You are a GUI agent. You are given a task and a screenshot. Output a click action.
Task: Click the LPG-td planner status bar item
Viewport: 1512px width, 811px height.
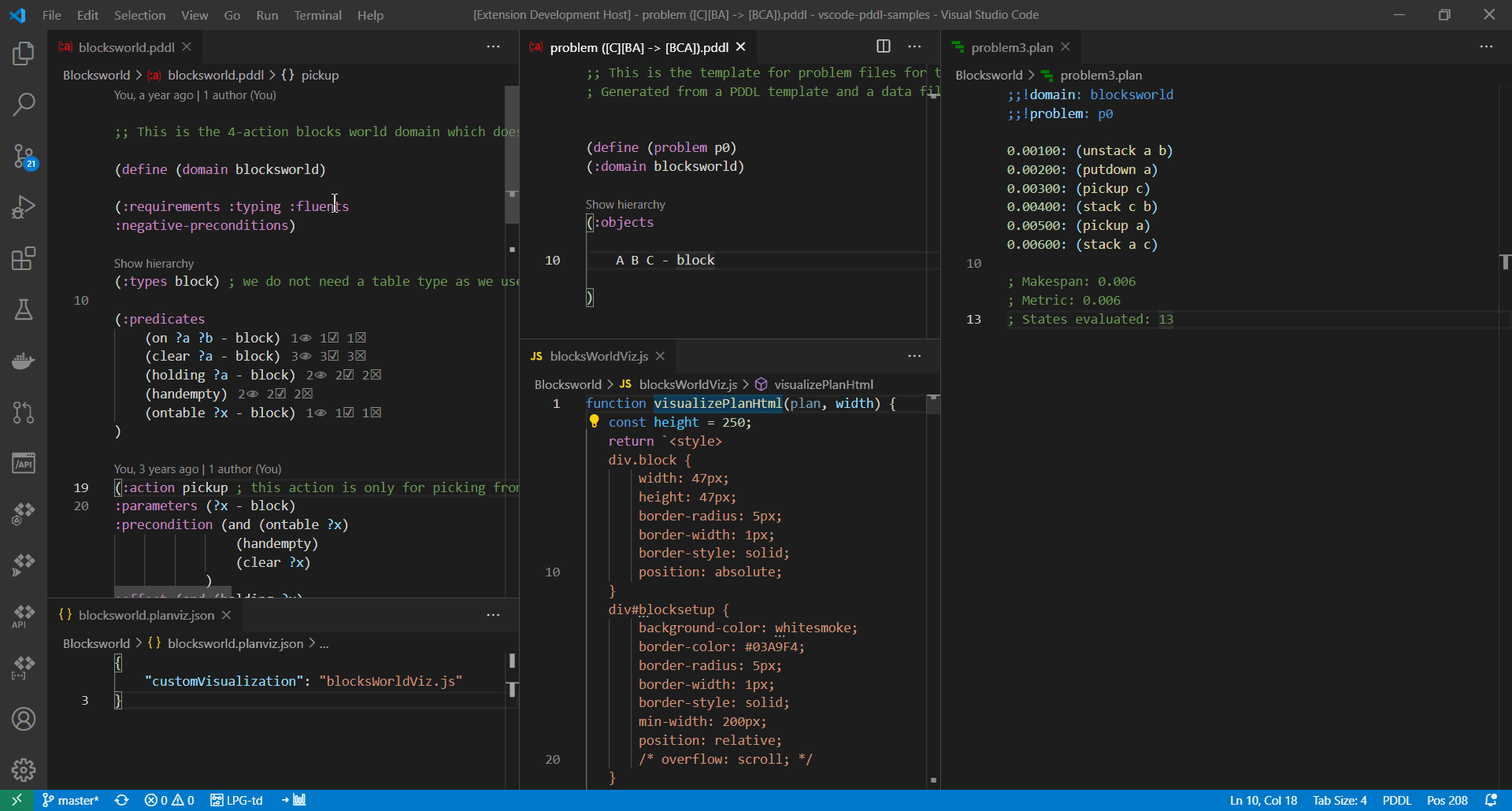pos(237,800)
